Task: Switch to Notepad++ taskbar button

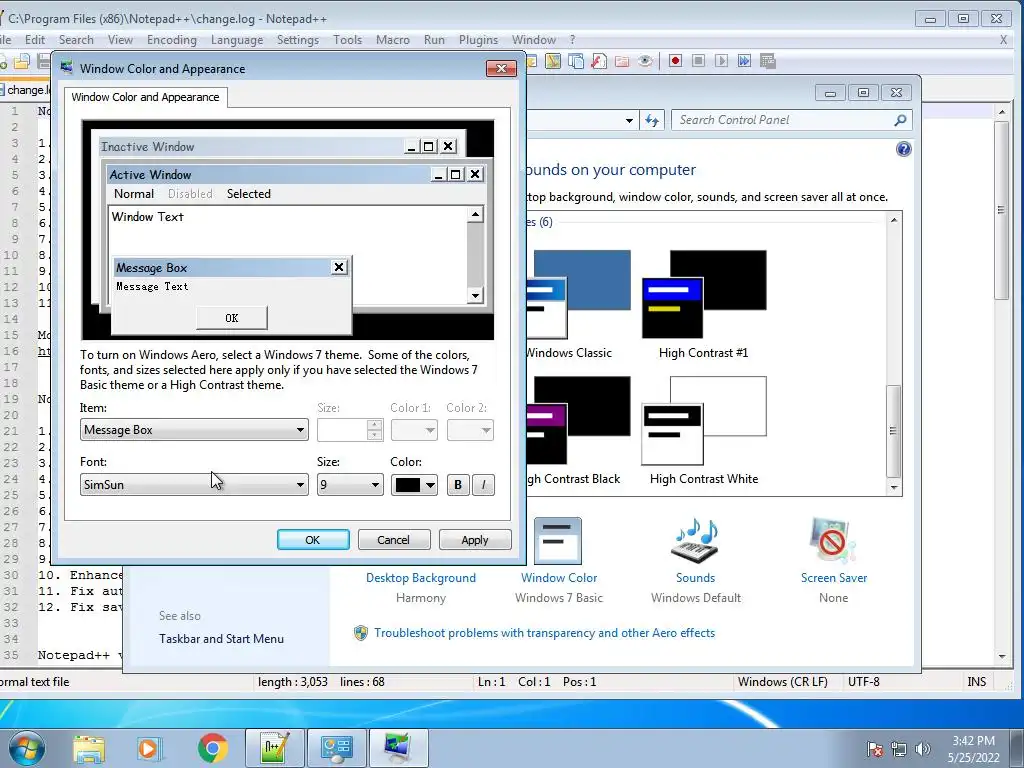Action: point(274,748)
